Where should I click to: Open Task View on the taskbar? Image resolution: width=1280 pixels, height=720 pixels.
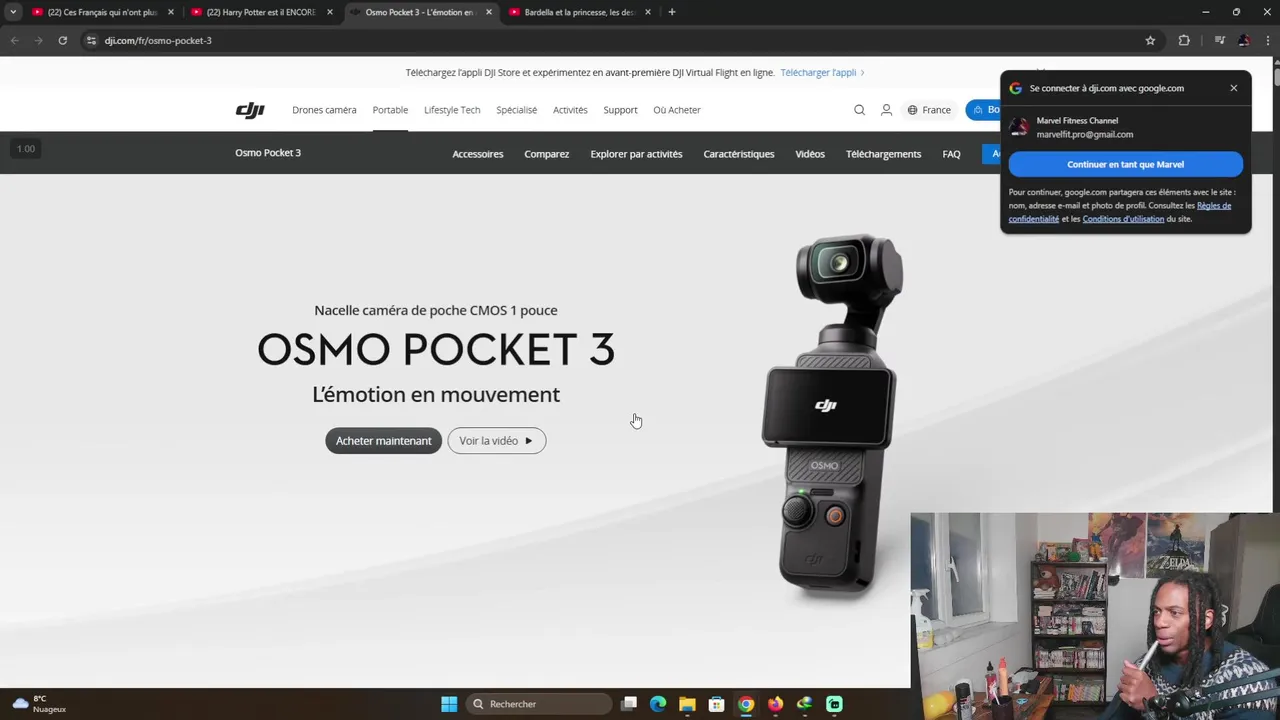point(629,704)
